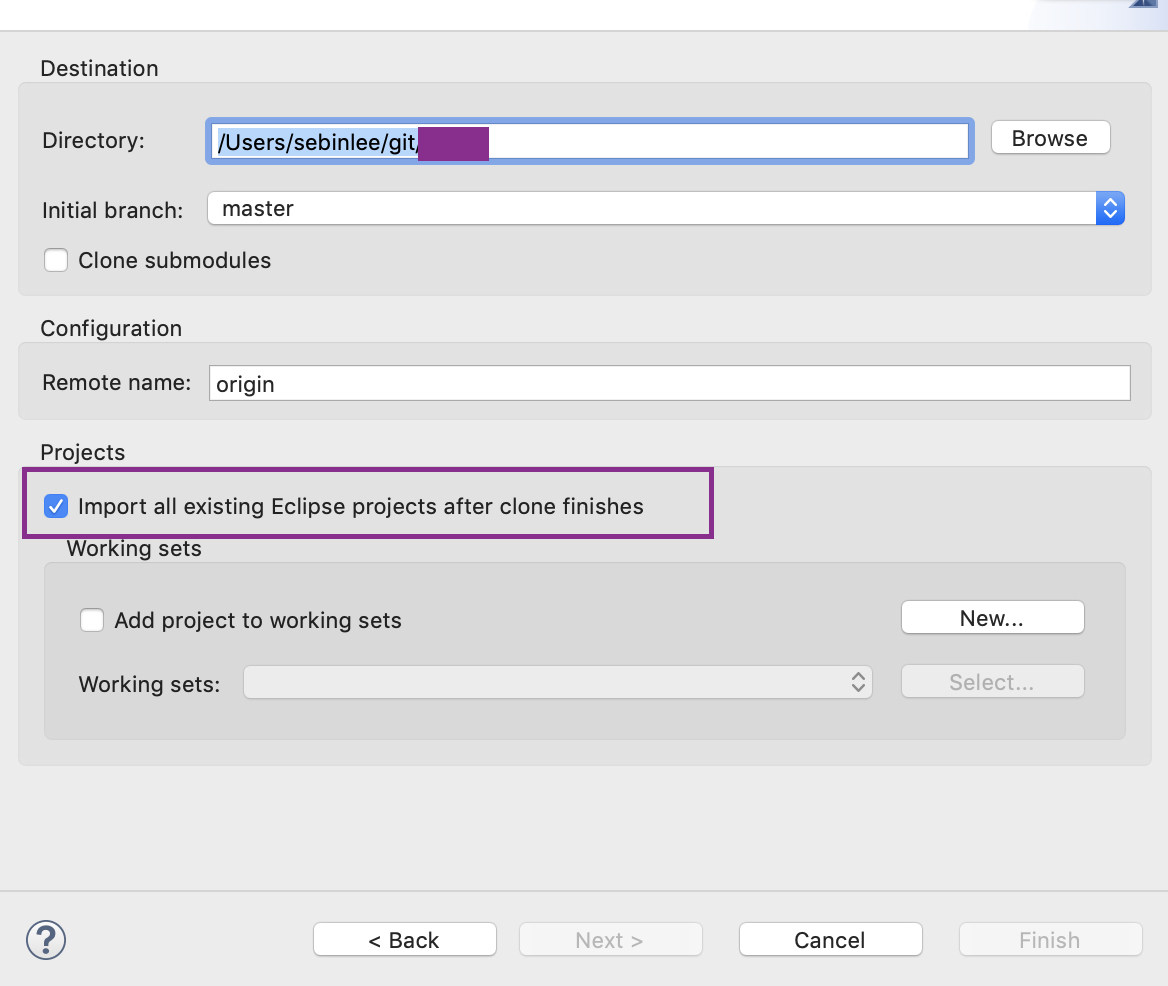Click the Add project to working sets label
This screenshot has width=1168, height=986.
tap(258, 621)
